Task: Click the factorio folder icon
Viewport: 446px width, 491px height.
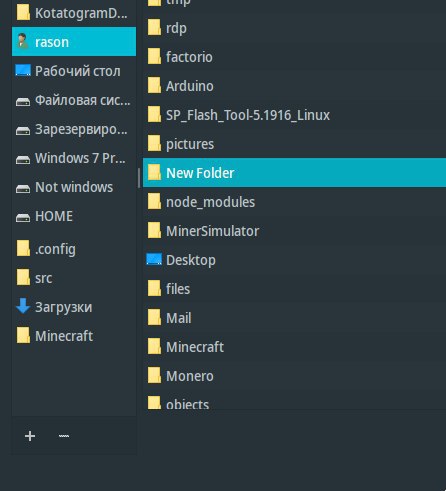Action: tap(154, 56)
